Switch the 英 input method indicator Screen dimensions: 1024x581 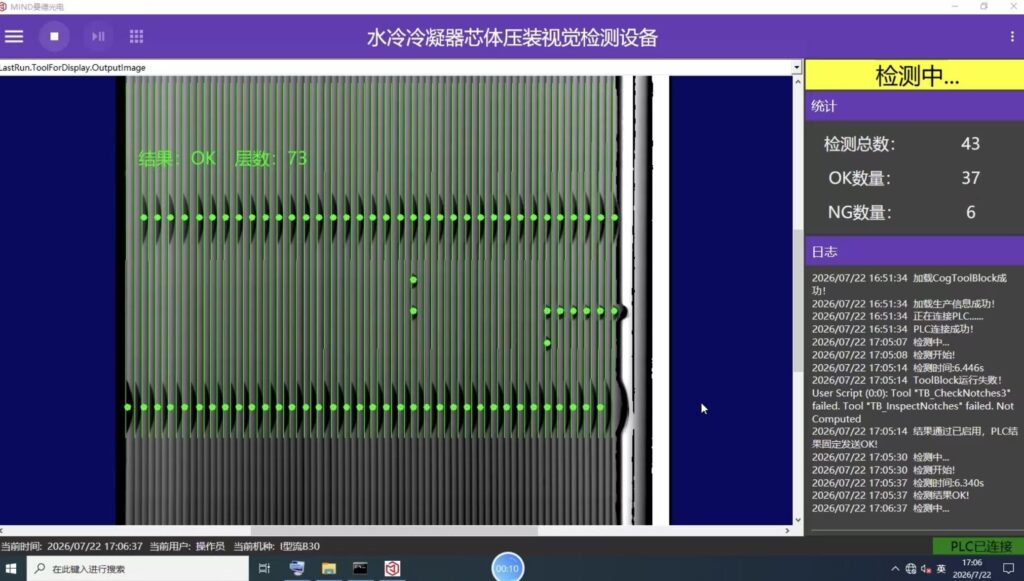941,569
